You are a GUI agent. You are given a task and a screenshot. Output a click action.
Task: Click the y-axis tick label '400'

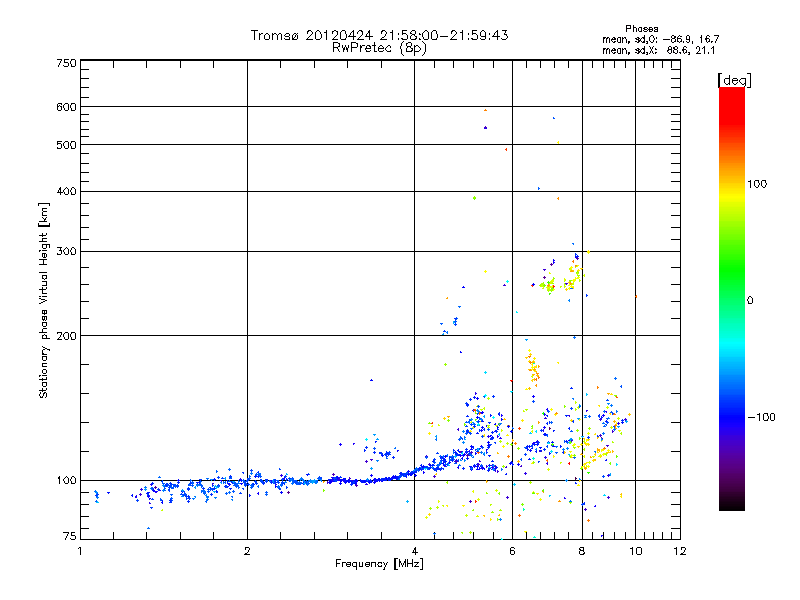pyautogui.click(x=66, y=192)
